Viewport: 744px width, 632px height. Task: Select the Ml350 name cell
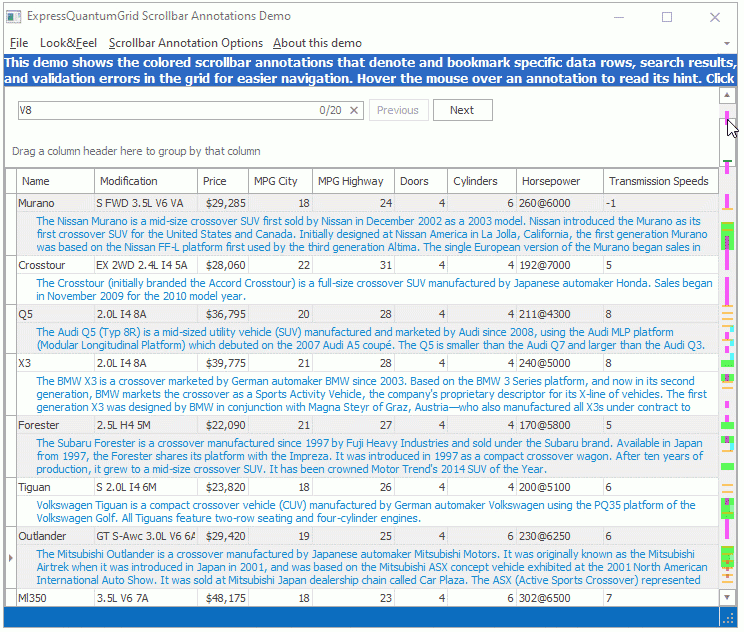pos(56,598)
